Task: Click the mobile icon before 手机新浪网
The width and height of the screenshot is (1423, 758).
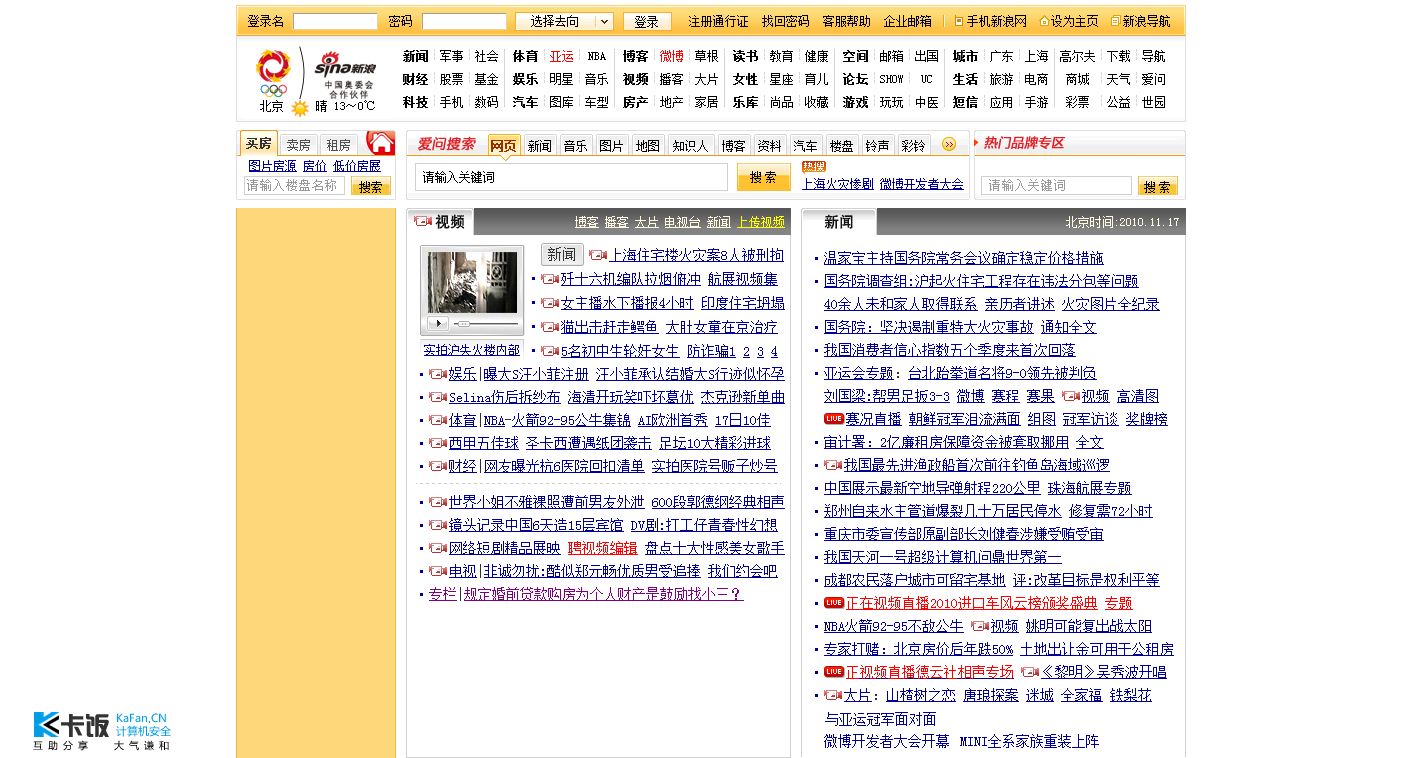Action: pos(958,21)
